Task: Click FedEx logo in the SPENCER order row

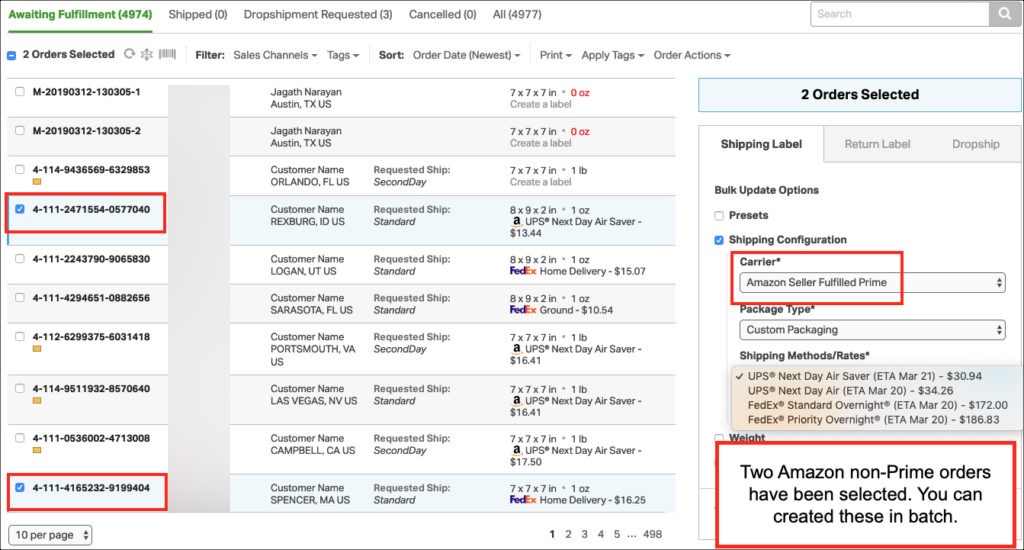Action: pos(523,500)
